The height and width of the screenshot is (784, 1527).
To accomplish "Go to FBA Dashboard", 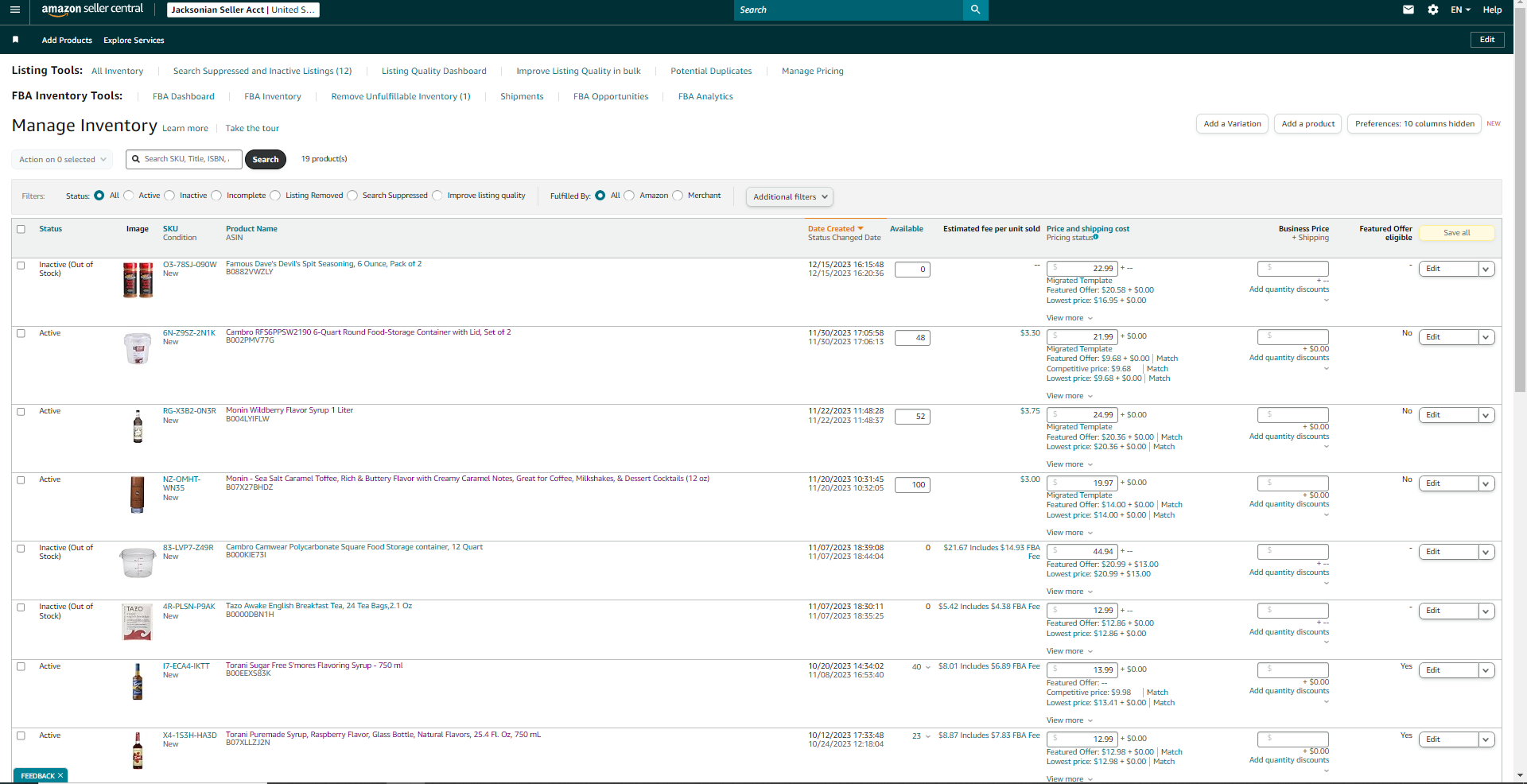I will (184, 96).
